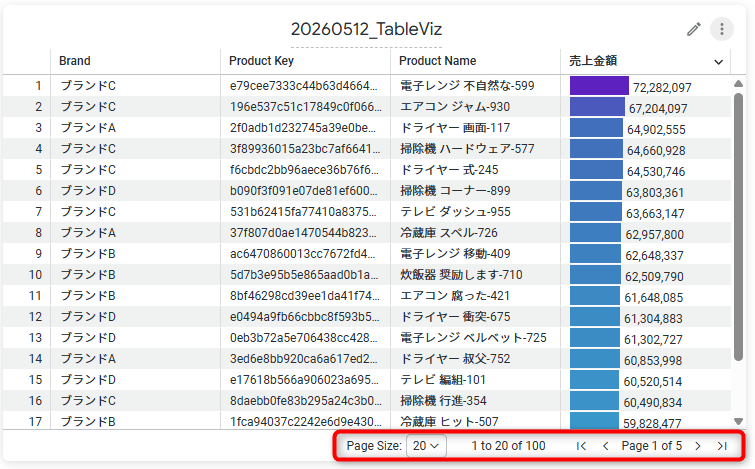Click the sales value 60,853,998
The height and width of the screenshot is (469, 755).
point(653,361)
